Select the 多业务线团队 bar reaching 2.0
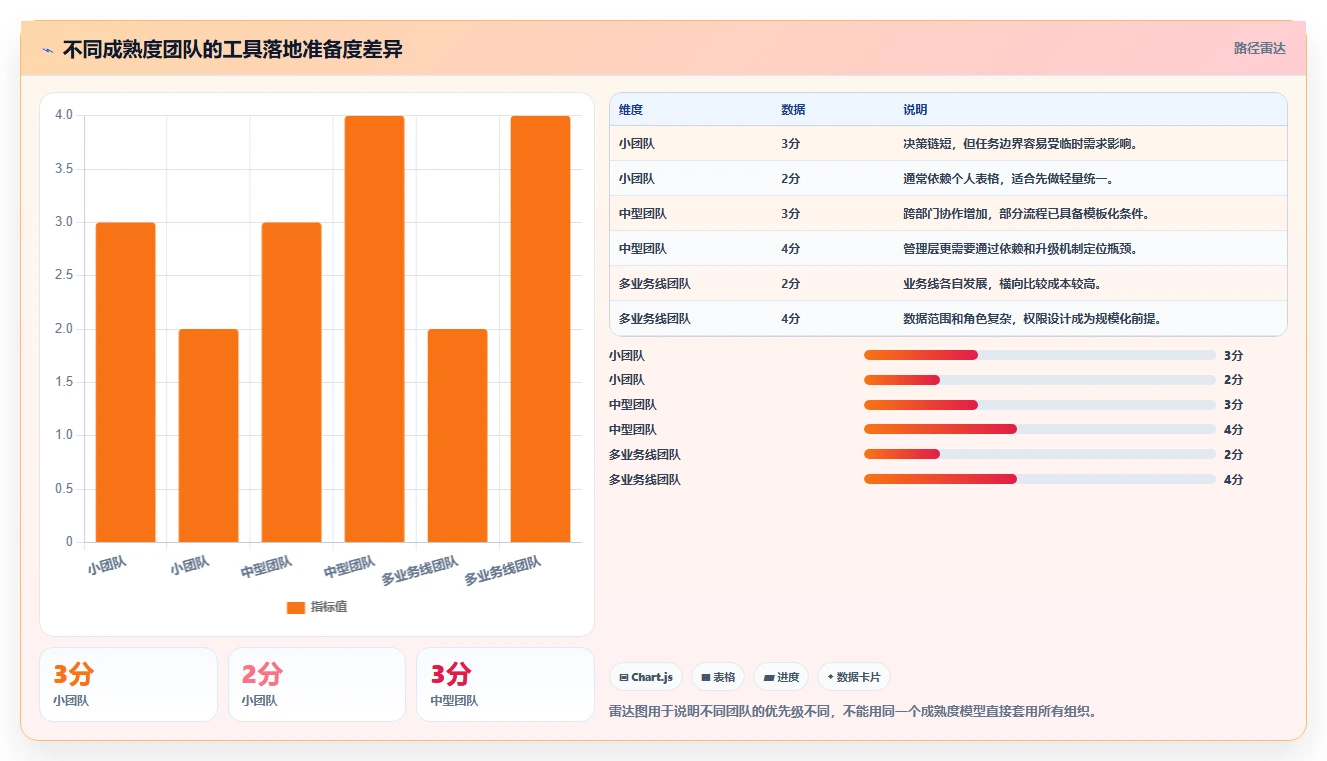 point(457,436)
